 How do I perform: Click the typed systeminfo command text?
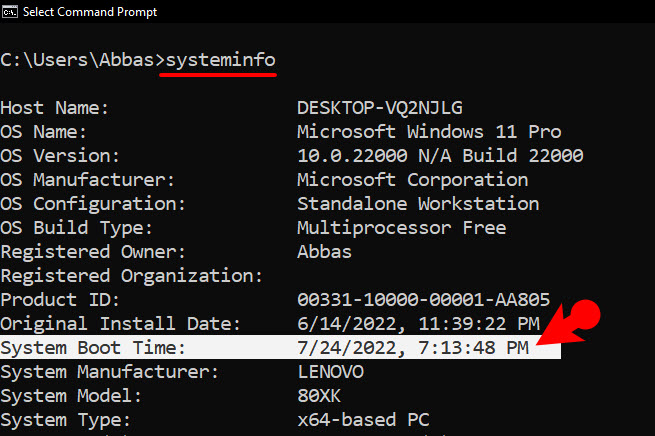pos(221,61)
